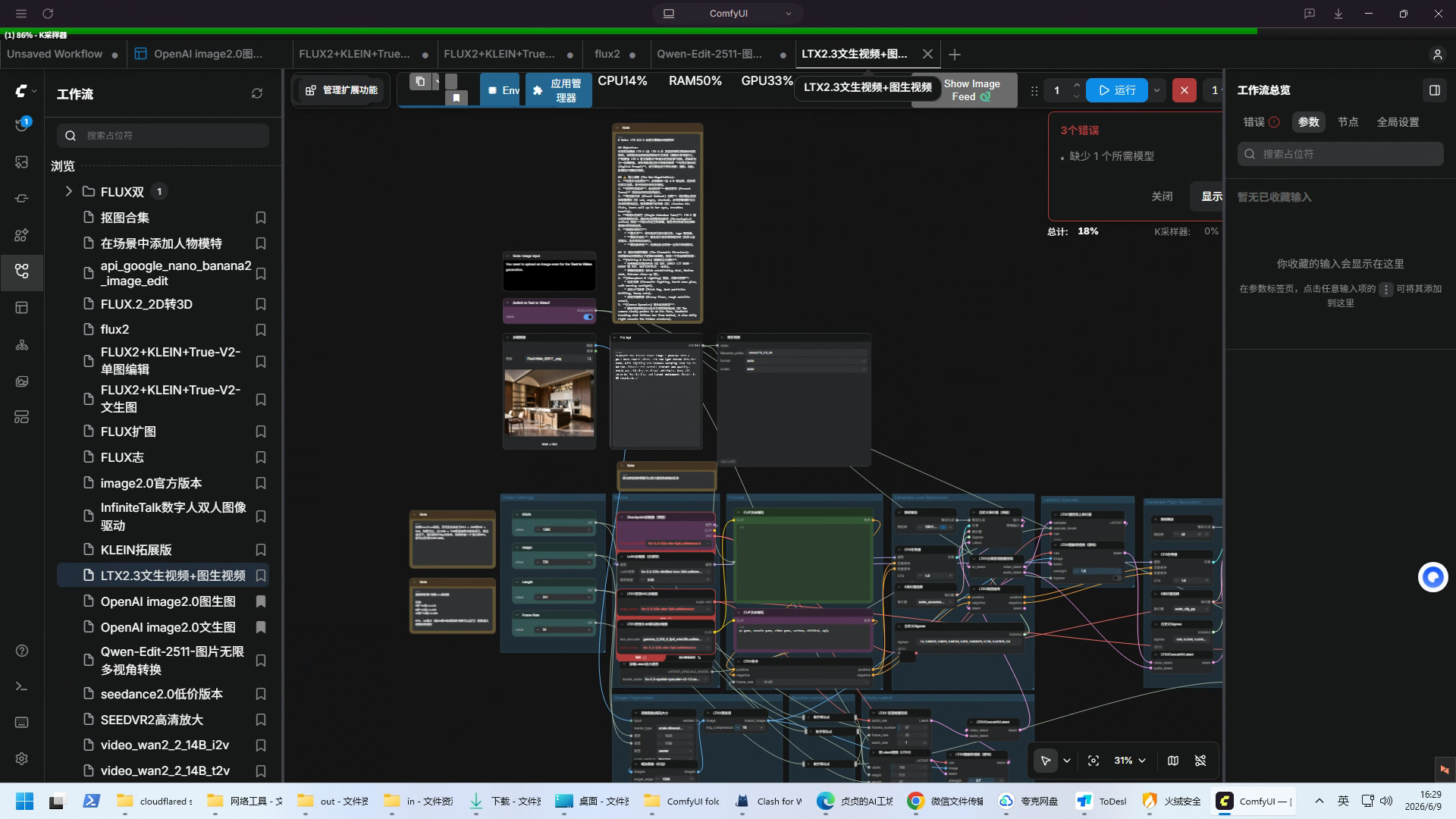The image size is (1456, 819).
Task: Click the 运行 run button
Action: tap(1116, 90)
